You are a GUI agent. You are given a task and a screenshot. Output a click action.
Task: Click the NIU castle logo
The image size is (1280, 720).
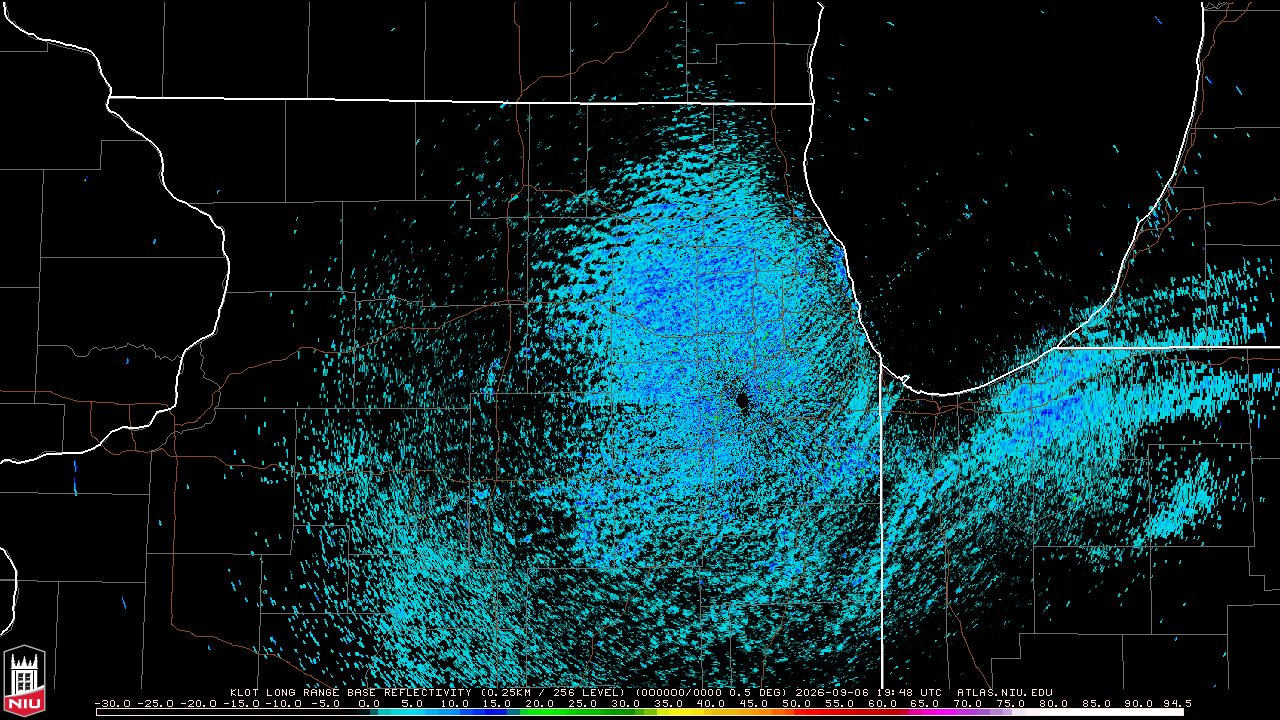tap(24, 679)
